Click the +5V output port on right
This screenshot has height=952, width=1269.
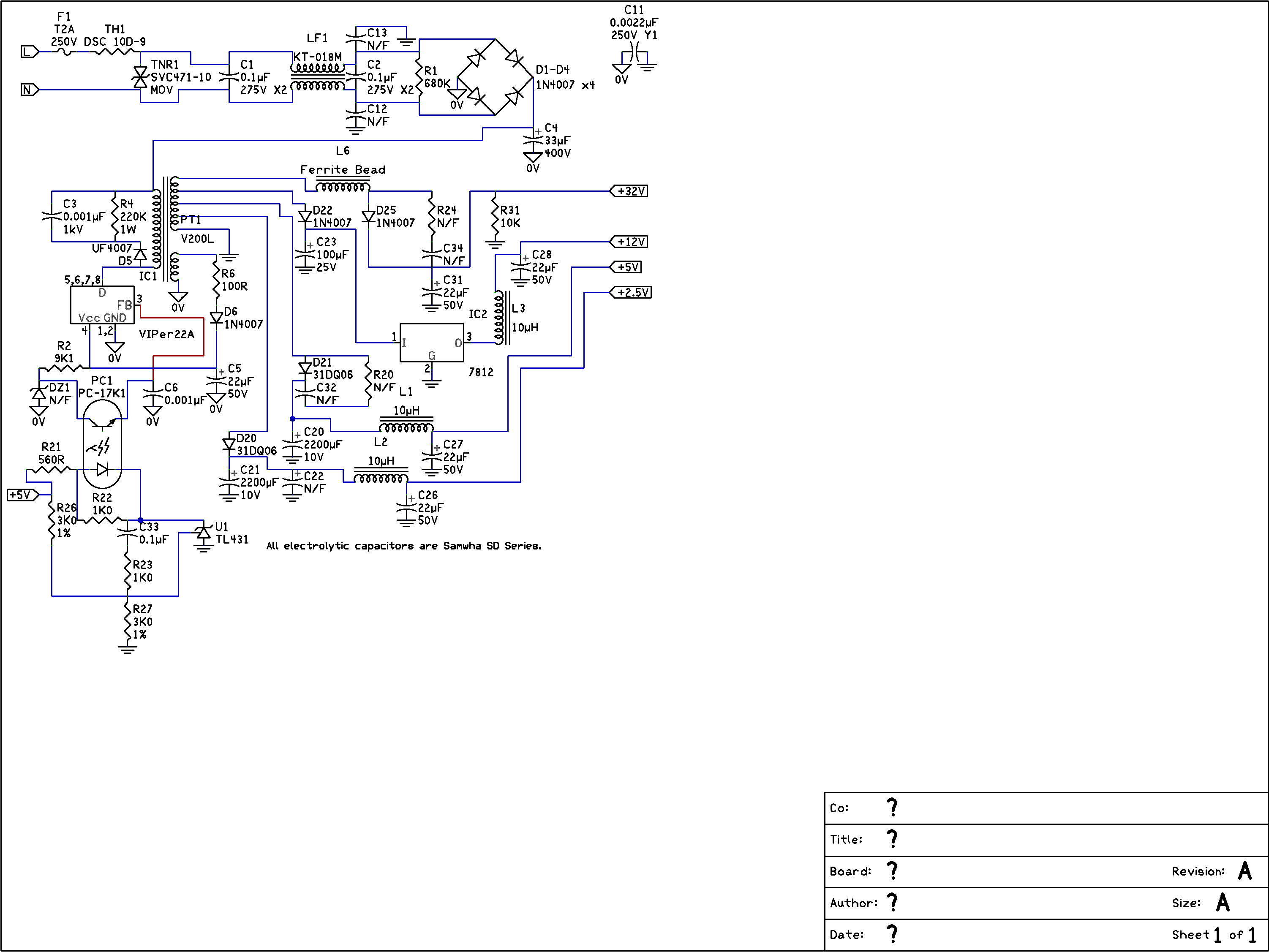[625, 267]
